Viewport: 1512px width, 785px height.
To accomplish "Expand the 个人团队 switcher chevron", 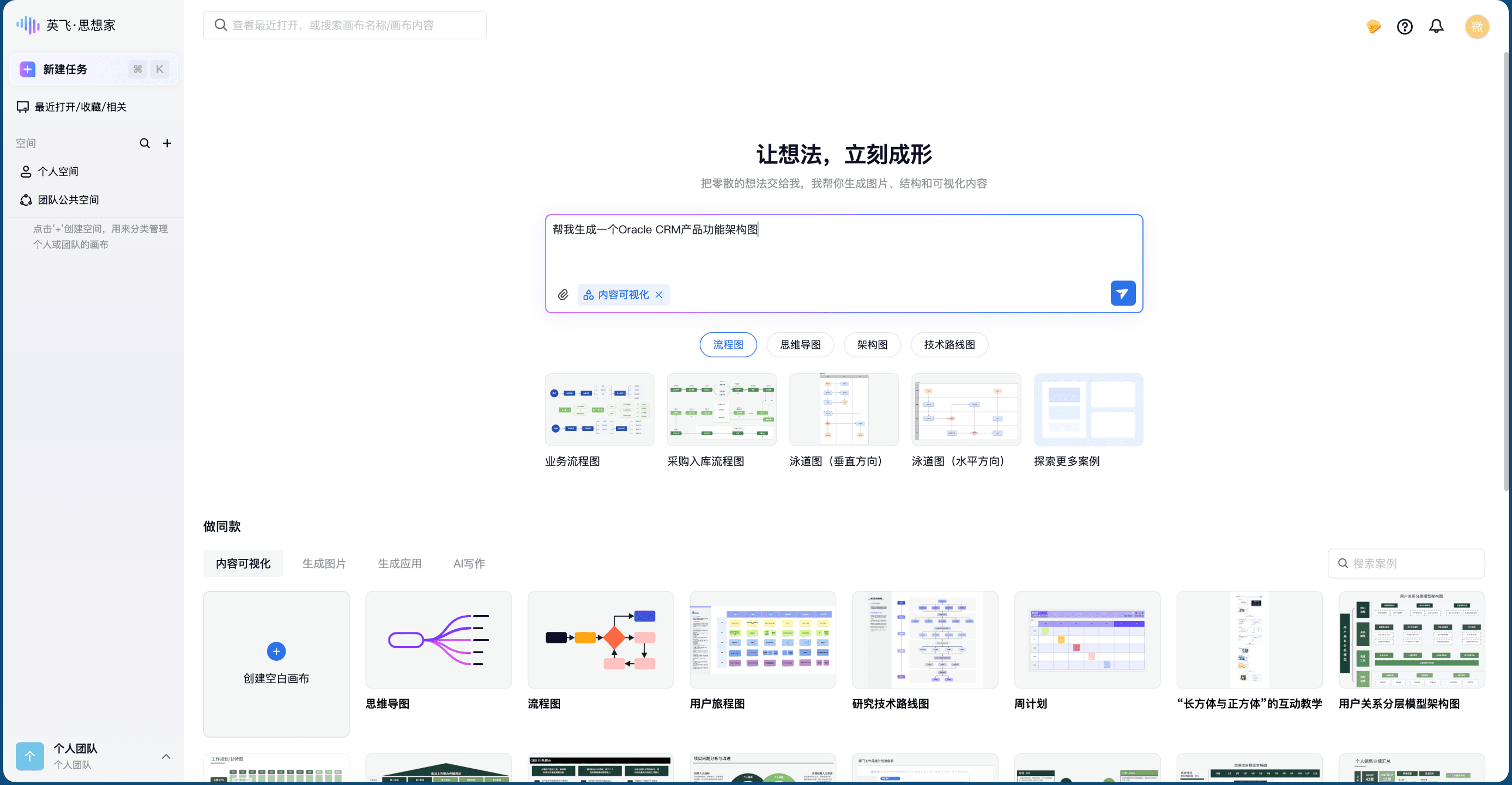I will [166, 756].
